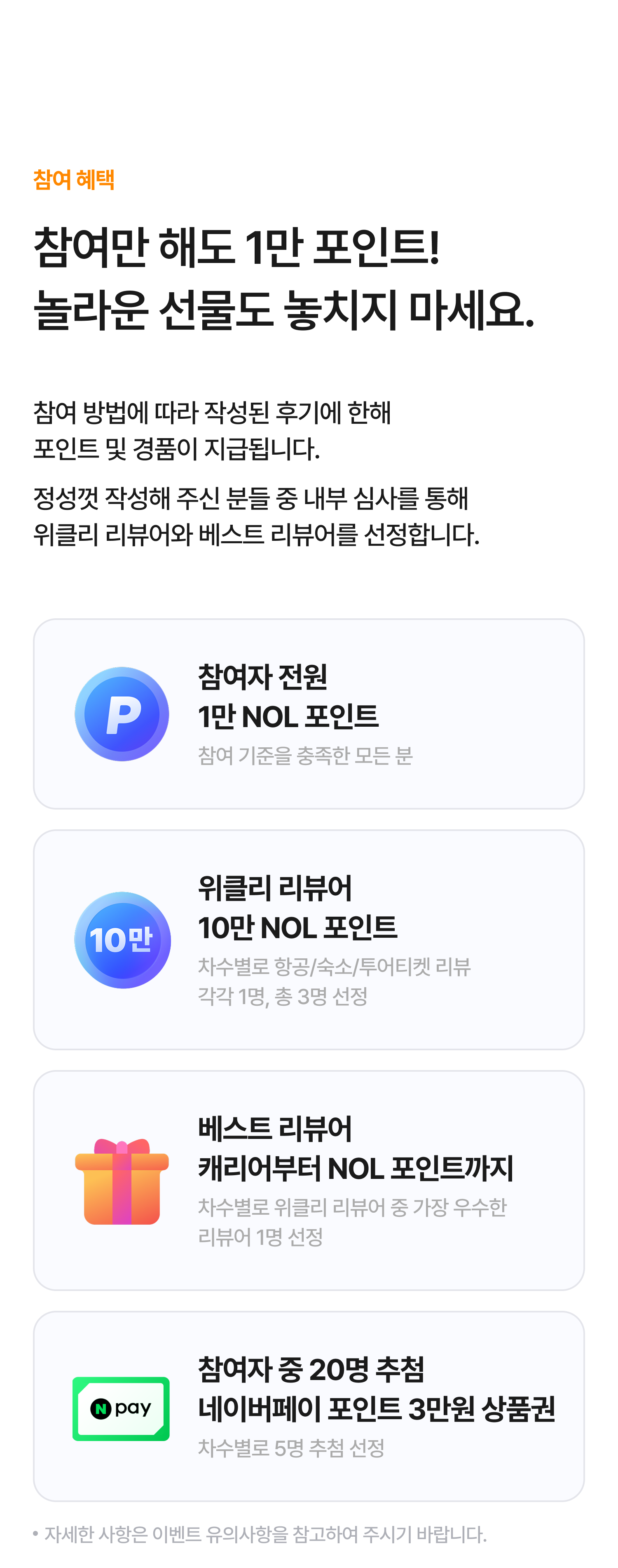This screenshot has width=618, height=1568.
Task: Tap the paragraph starting 정성껏 작성해 주신
Action: pos(255,516)
